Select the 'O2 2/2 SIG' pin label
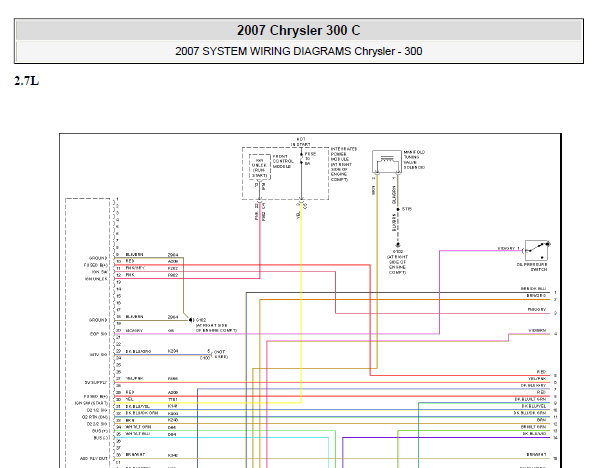Image resolution: width=603 pixels, height=468 pixels. [x=97, y=424]
